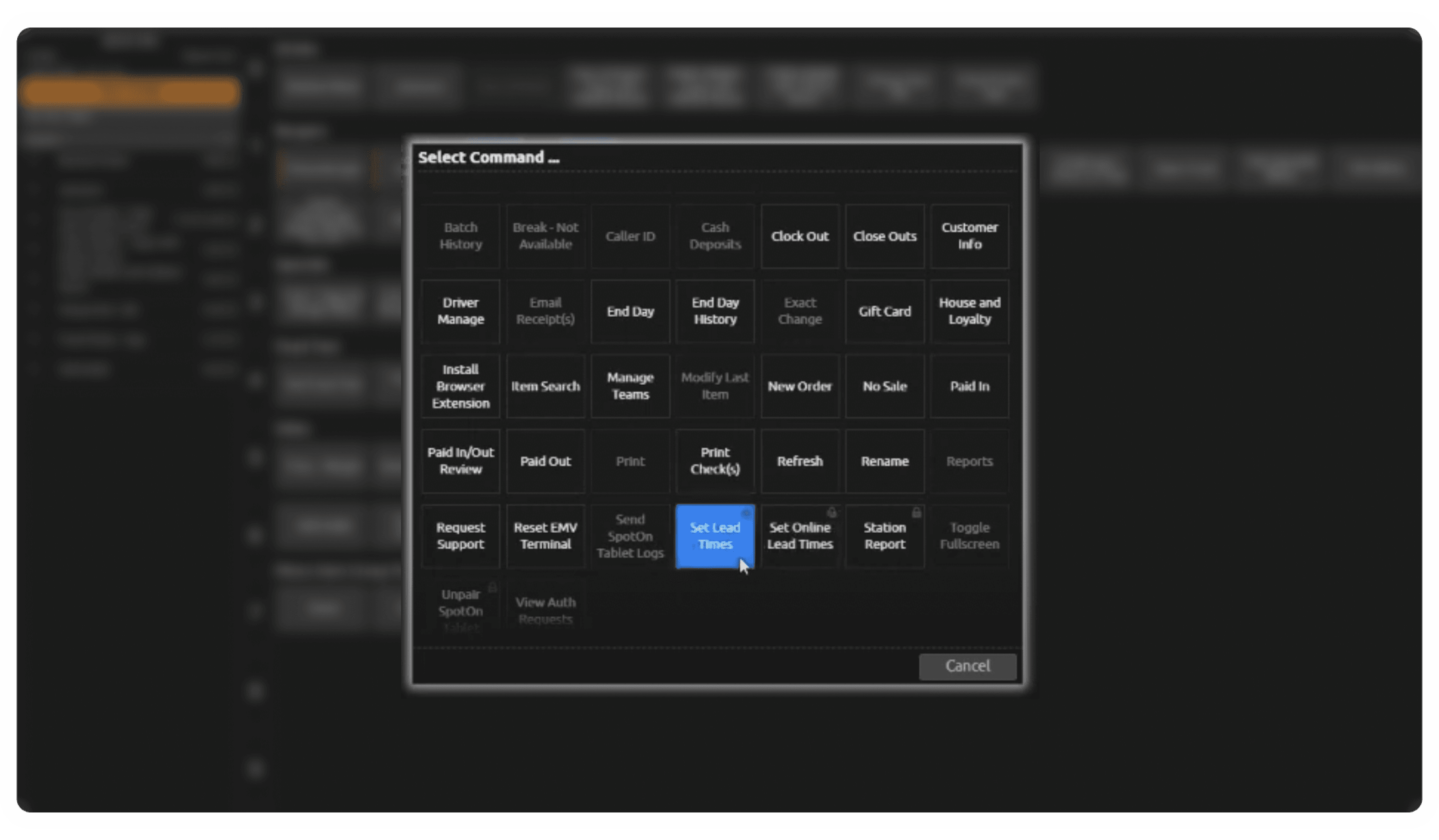1439x840 pixels.
Task: Select Unpair SpotOn Tablet command
Action: (x=460, y=607)
